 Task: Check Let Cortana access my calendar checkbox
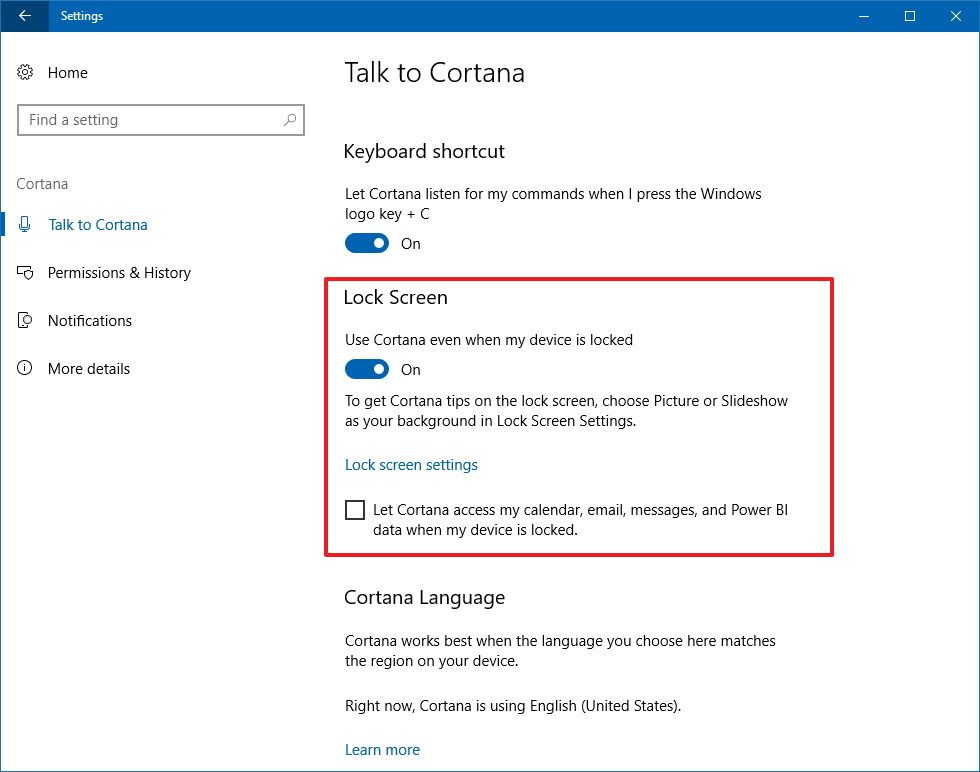pos(354,510)
